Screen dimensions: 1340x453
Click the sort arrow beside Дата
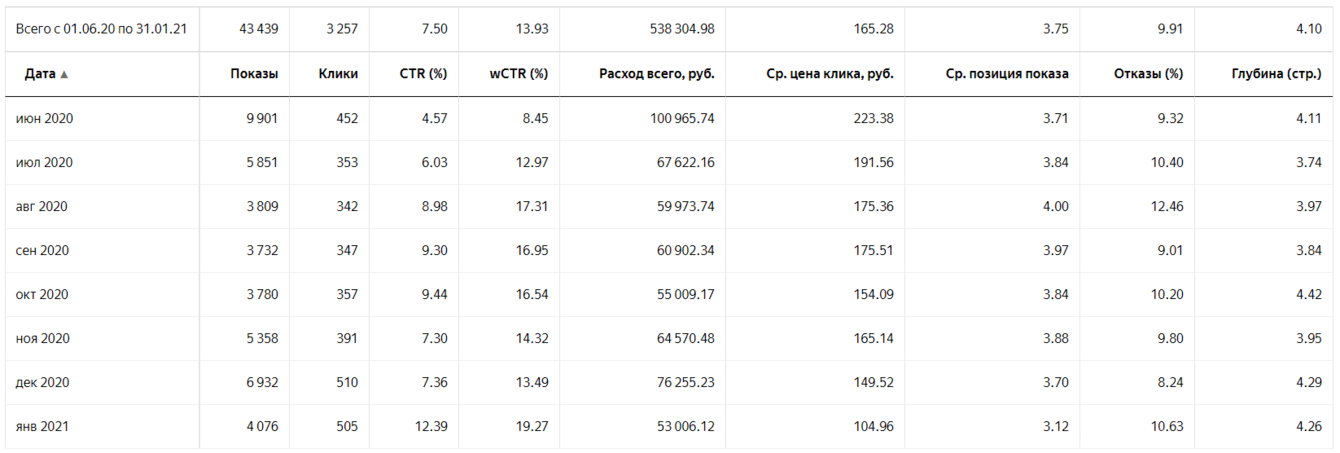[64, 75]
